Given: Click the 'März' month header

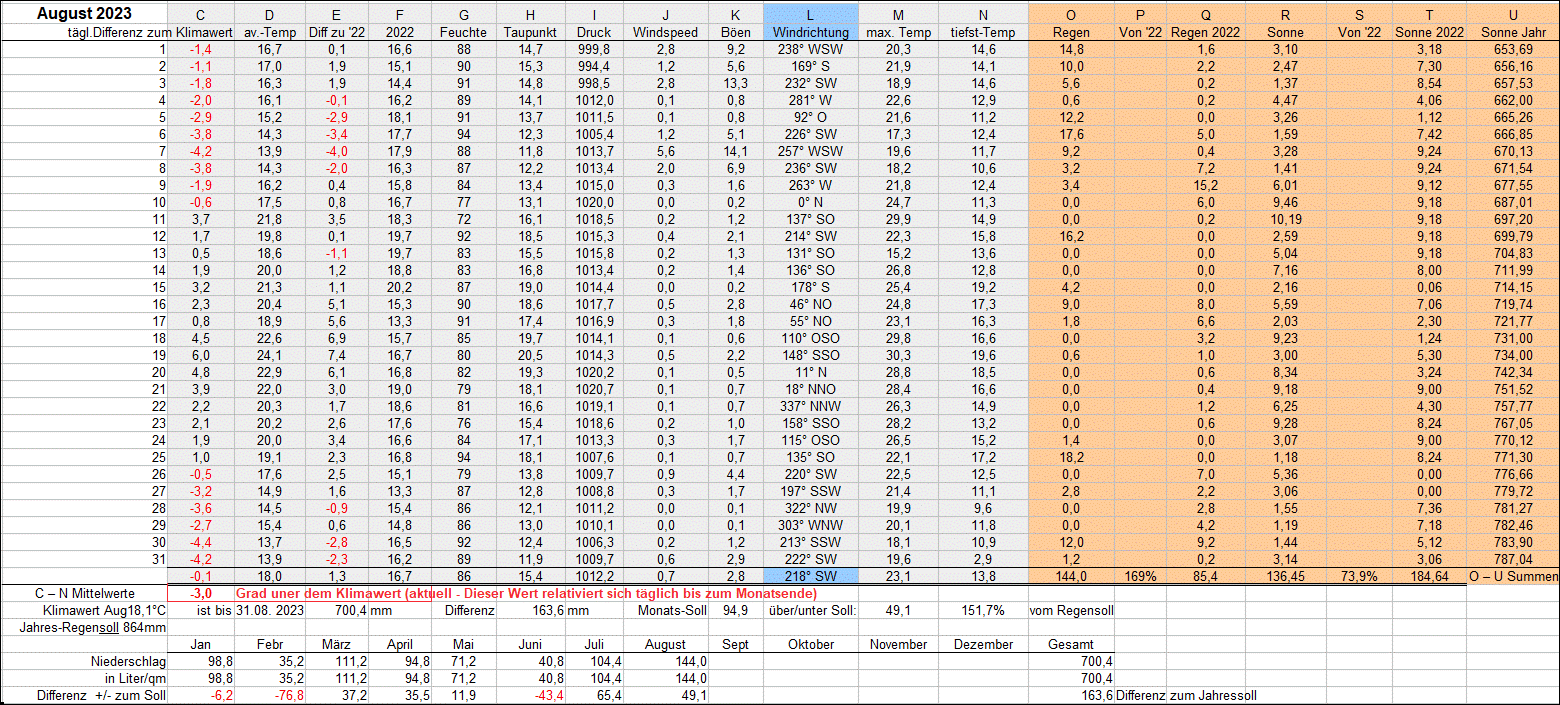Looking at the screenshot, I should coord(335,644).
